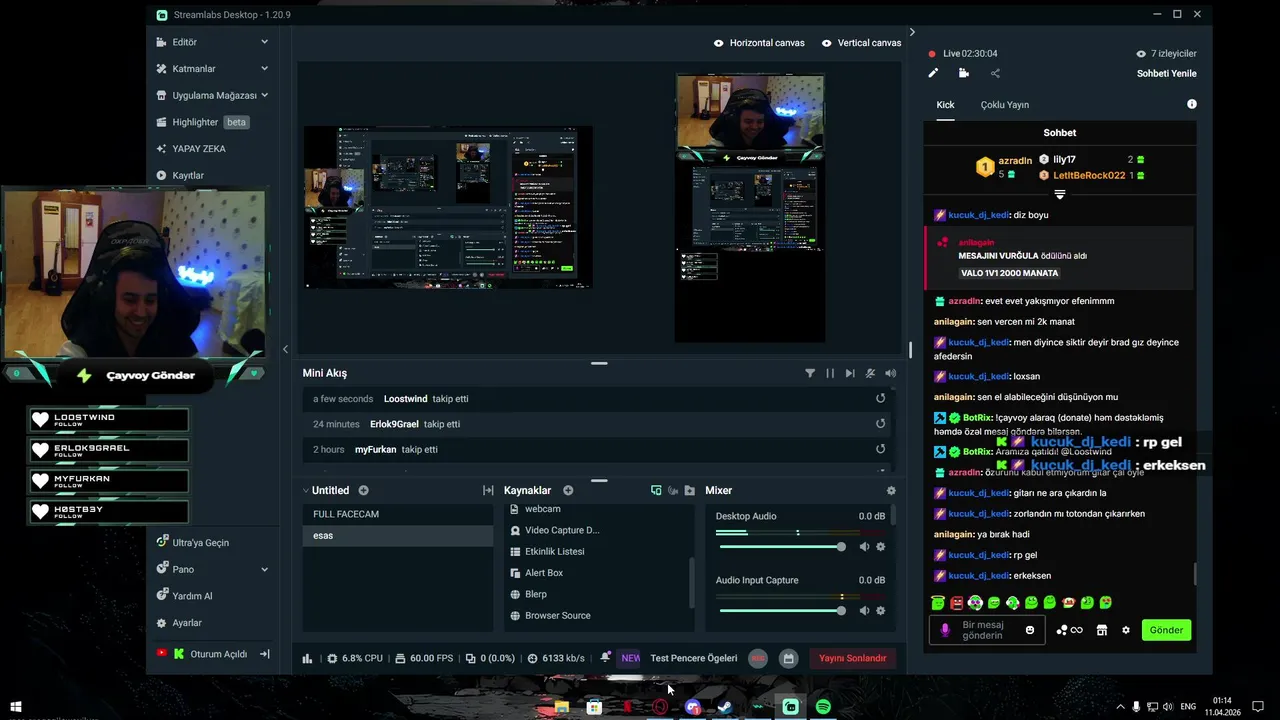Replay the Loostwind follow alert
Screen dimensions: 1280x720
pos(880,398)
